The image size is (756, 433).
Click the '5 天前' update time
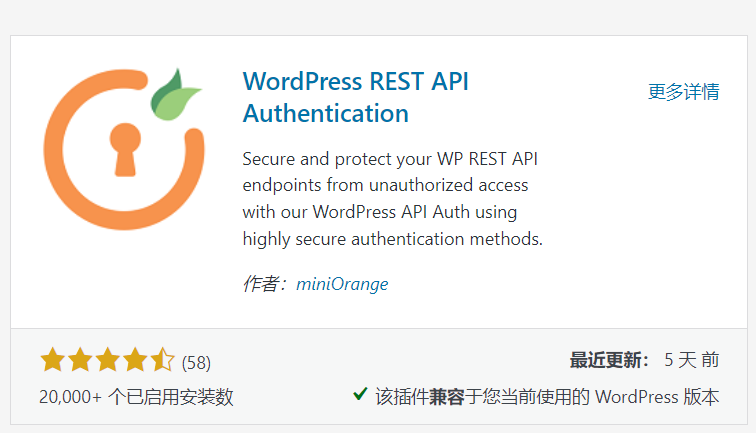691,360
